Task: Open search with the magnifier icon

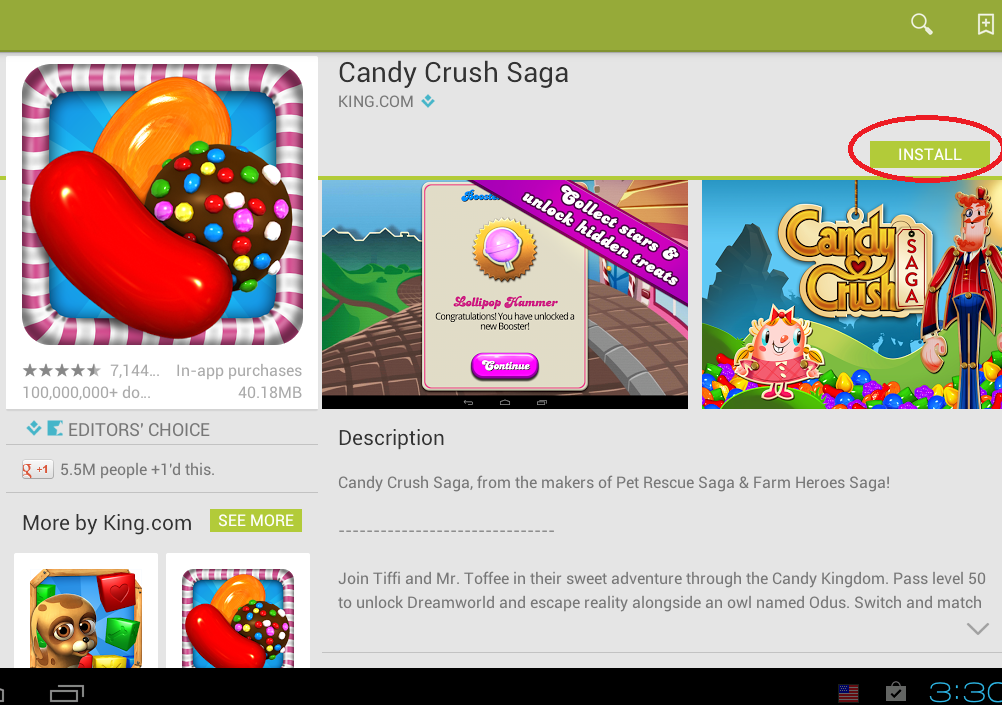Action: (x=921, y=24)
